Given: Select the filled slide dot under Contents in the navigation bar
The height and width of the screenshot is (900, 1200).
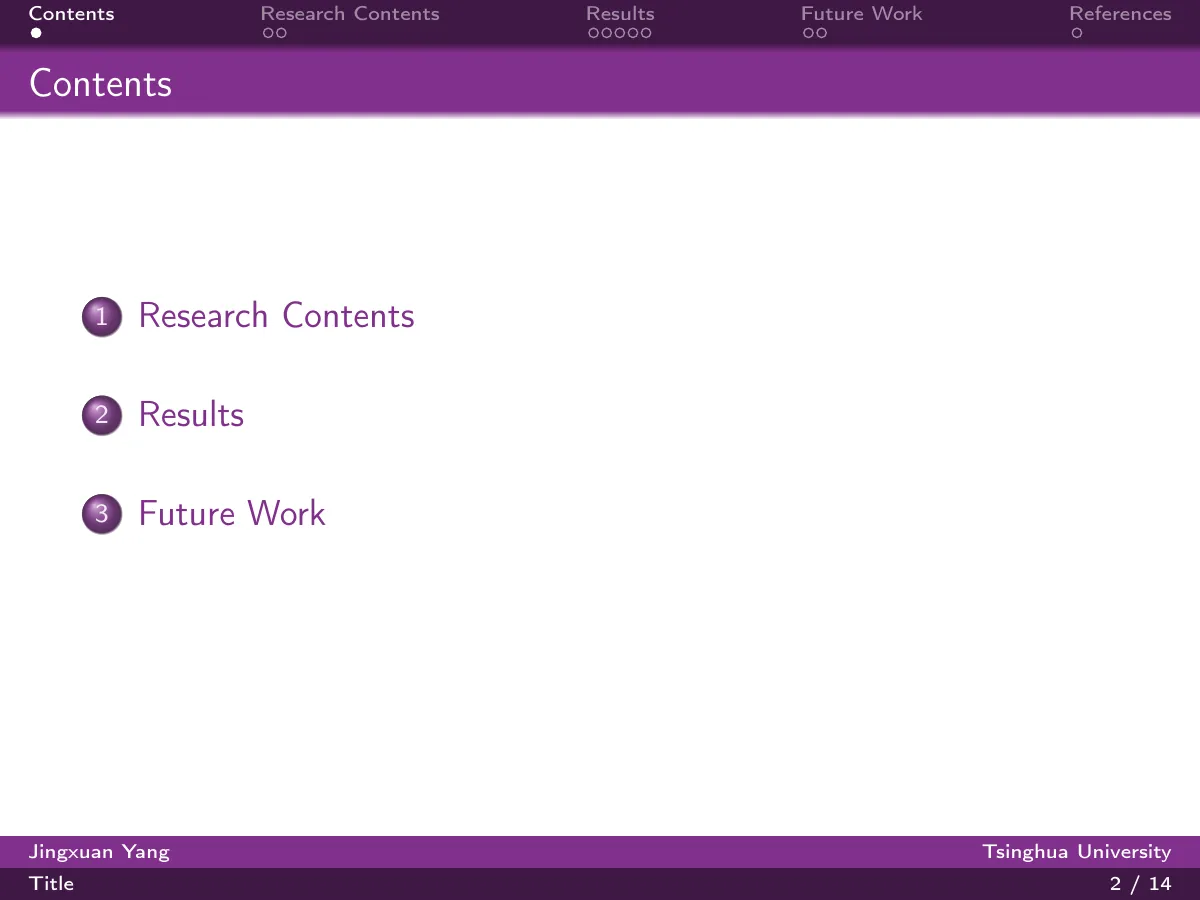Looking at the screenshot, I should coord(36,33).
